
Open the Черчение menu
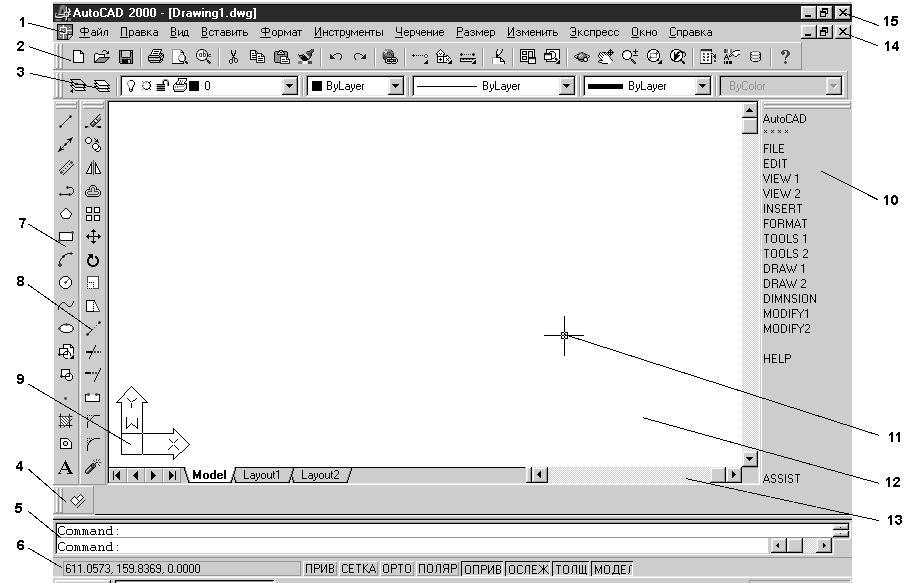coord(419,32)
